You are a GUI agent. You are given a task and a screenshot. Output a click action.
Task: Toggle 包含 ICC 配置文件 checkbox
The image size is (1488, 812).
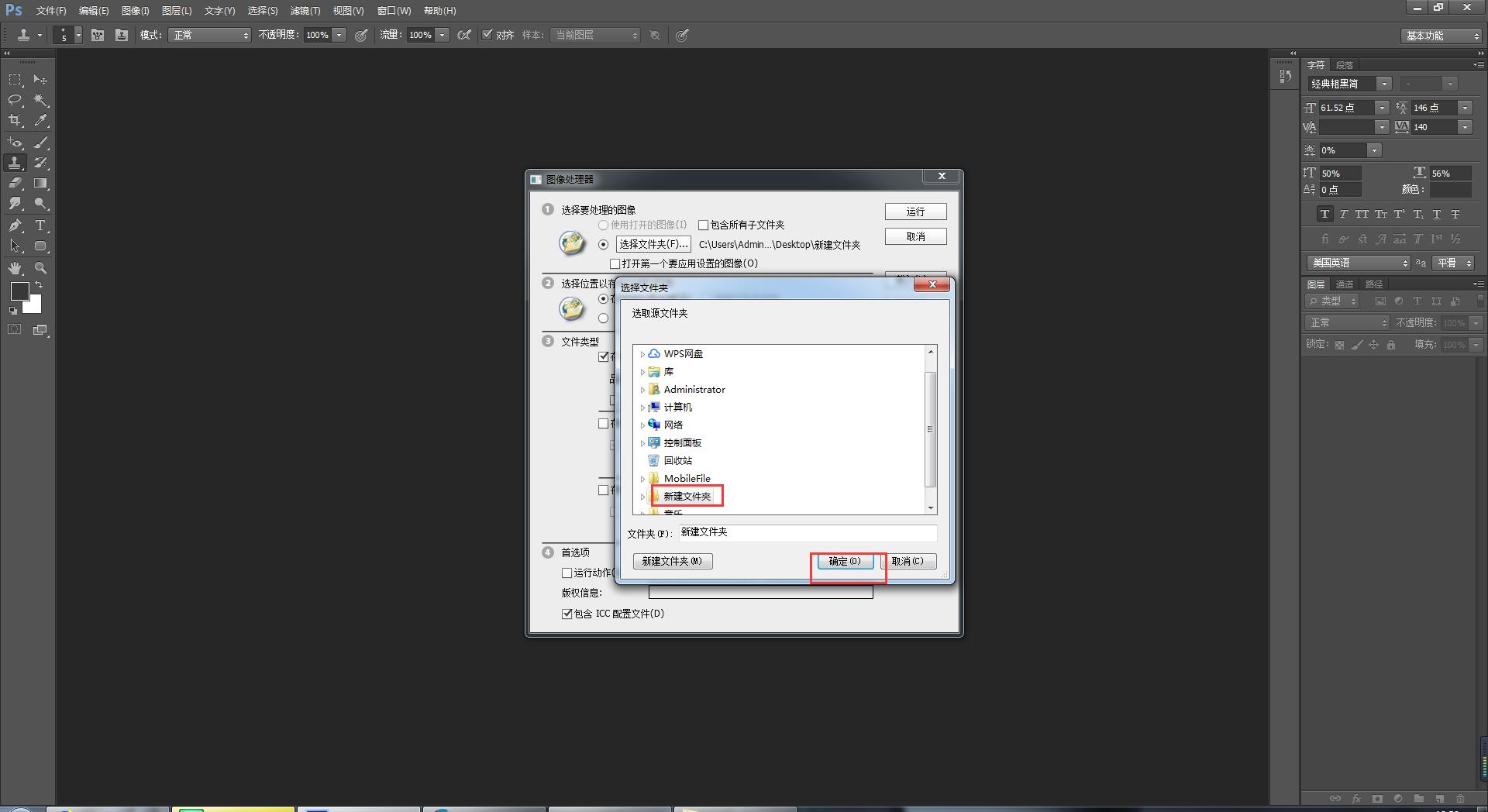pyautogui.click(x=567, y=614)
